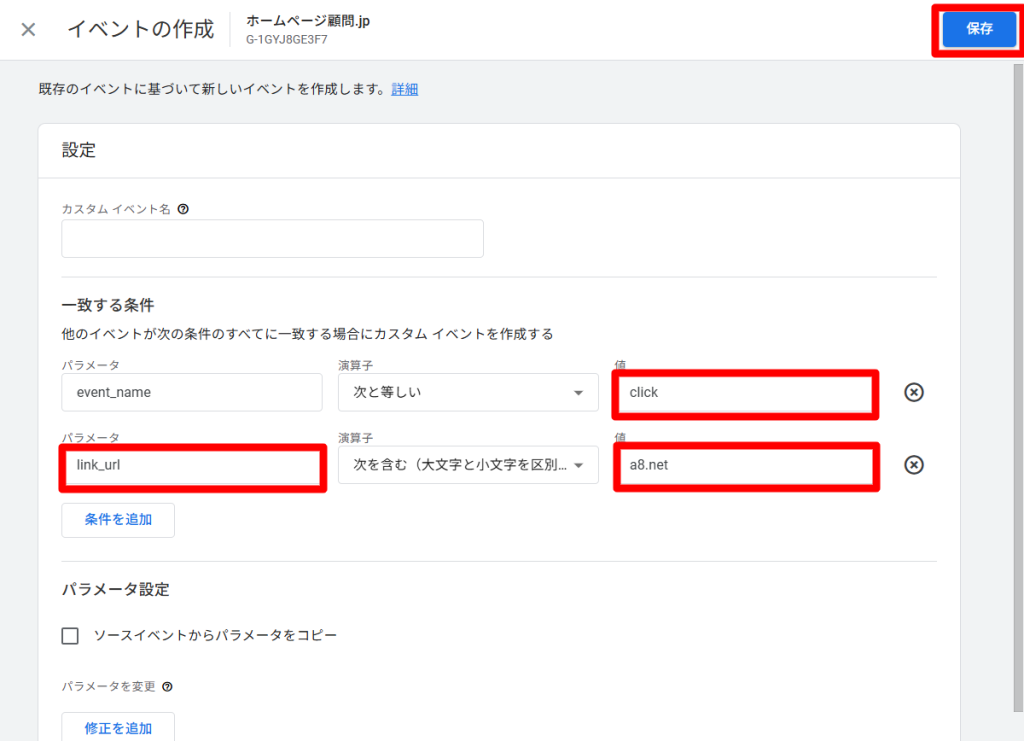
Task: Open the 詳細 details link
Action: tap(404, 89)
